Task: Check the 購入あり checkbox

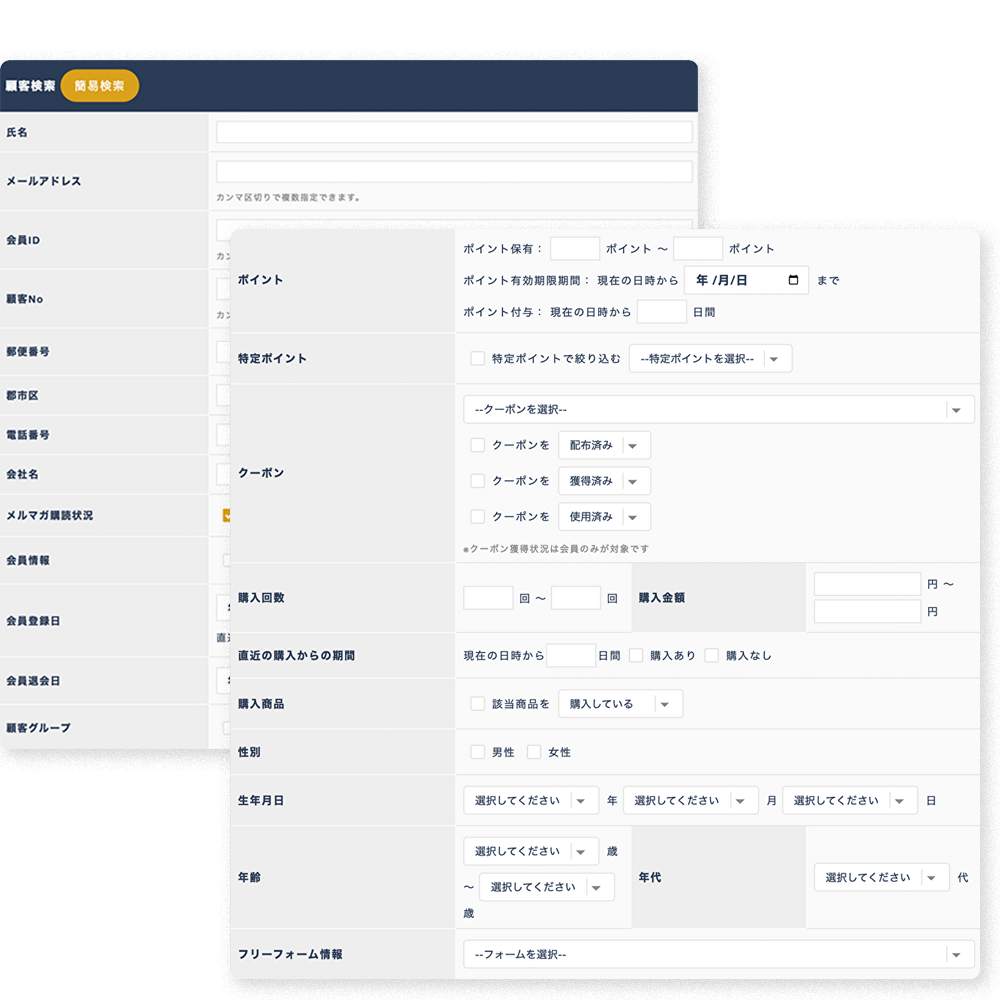Action: click(x=636, y=656)
